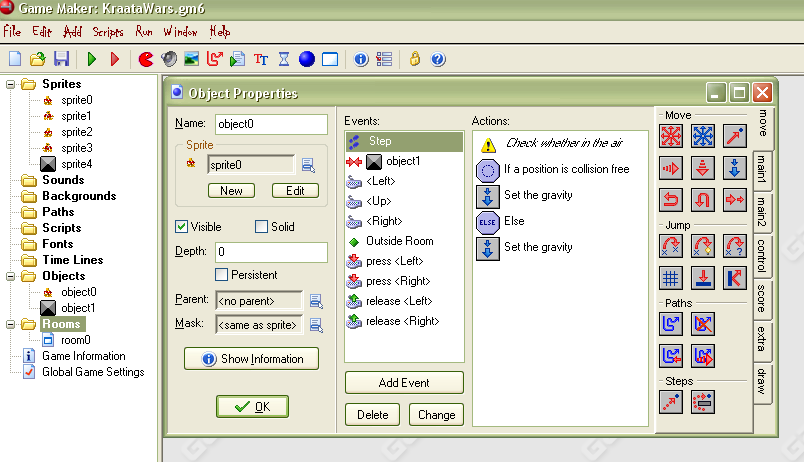Select Align to Grid action icon
Screen dimensions: 804x462
671,278
